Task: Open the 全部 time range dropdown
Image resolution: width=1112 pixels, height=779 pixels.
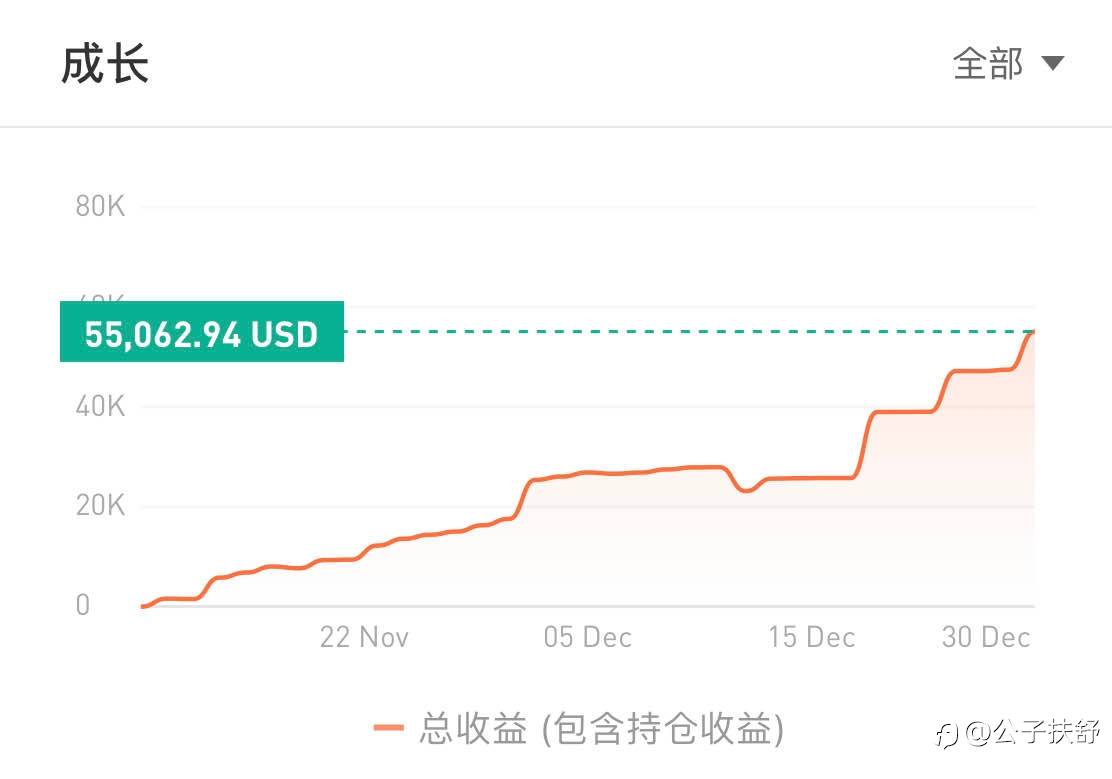Action: (988, 65)
